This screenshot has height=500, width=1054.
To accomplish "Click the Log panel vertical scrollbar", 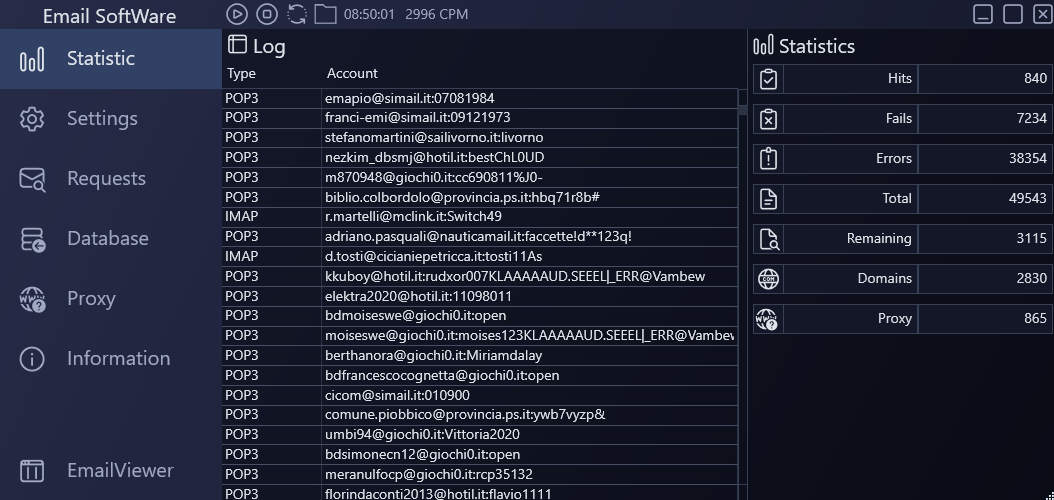I will (742, 300).
